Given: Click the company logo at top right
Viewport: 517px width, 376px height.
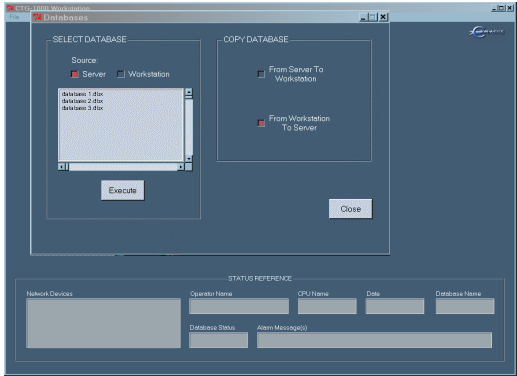Looking at the screenshot, I should [486, 32].
